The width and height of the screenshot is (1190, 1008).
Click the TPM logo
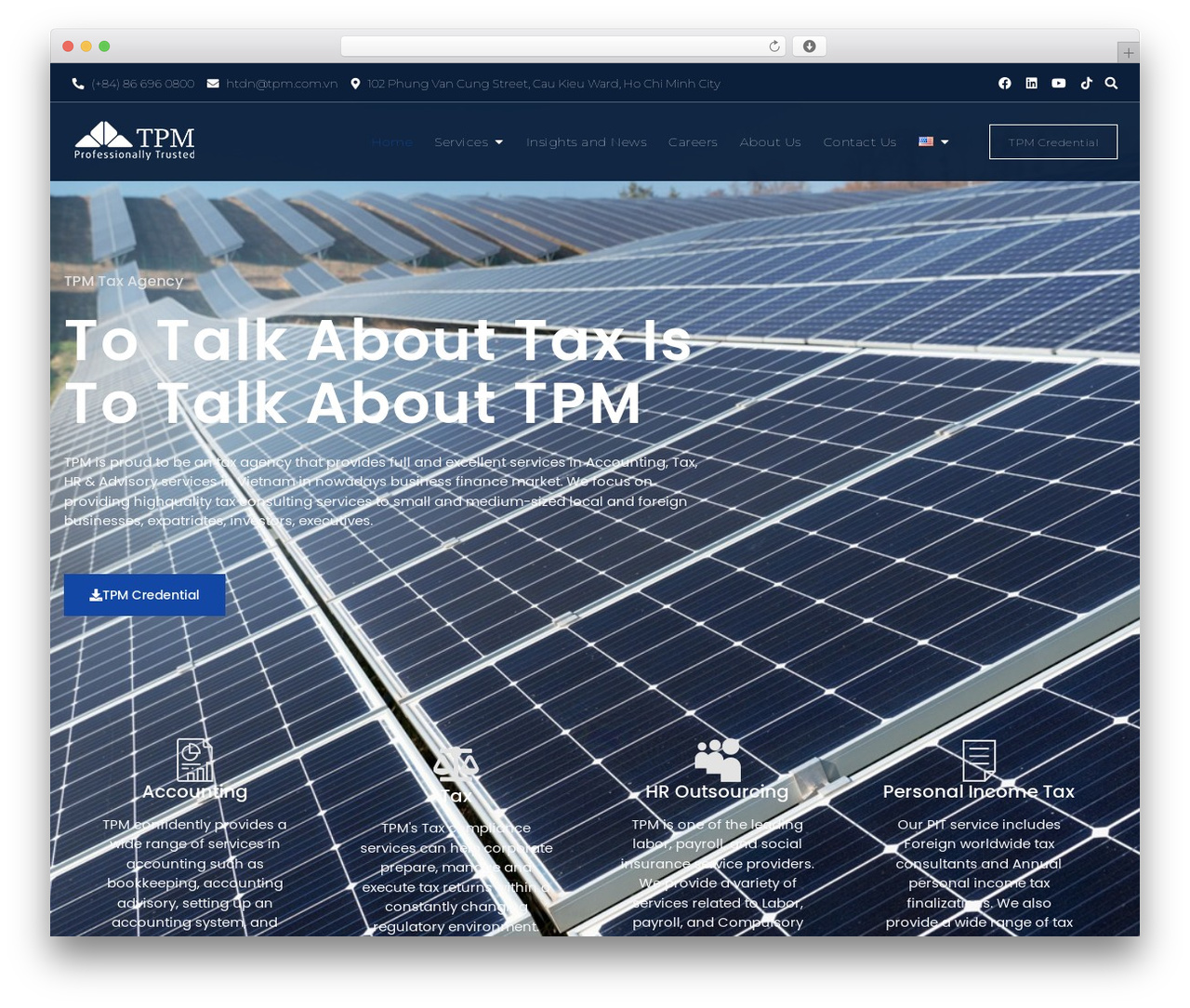click(x=135, y=141)
